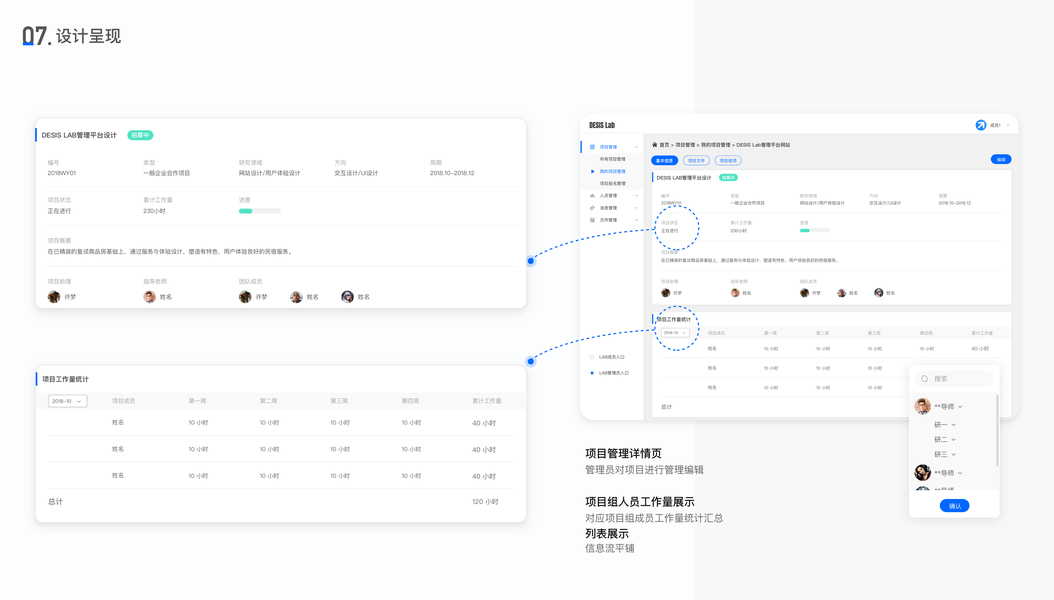Click '总计' row label in left workload card

(56, 502)
